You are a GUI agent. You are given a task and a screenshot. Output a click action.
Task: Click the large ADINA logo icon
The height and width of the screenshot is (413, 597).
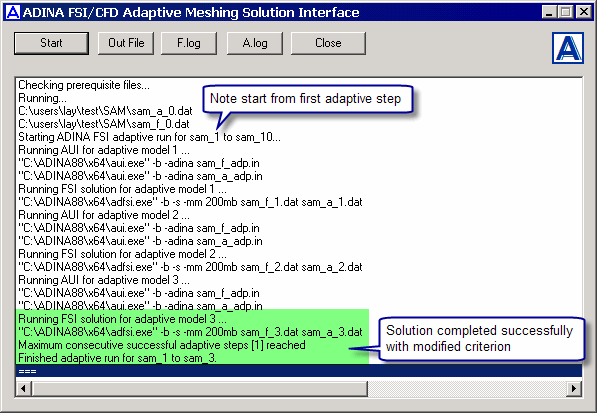coord(568,48)
